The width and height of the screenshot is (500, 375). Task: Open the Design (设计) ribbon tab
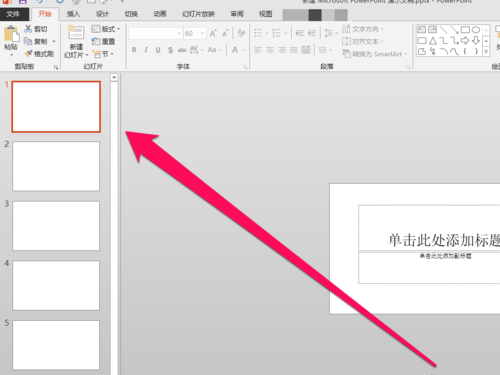tap(102, 14)
